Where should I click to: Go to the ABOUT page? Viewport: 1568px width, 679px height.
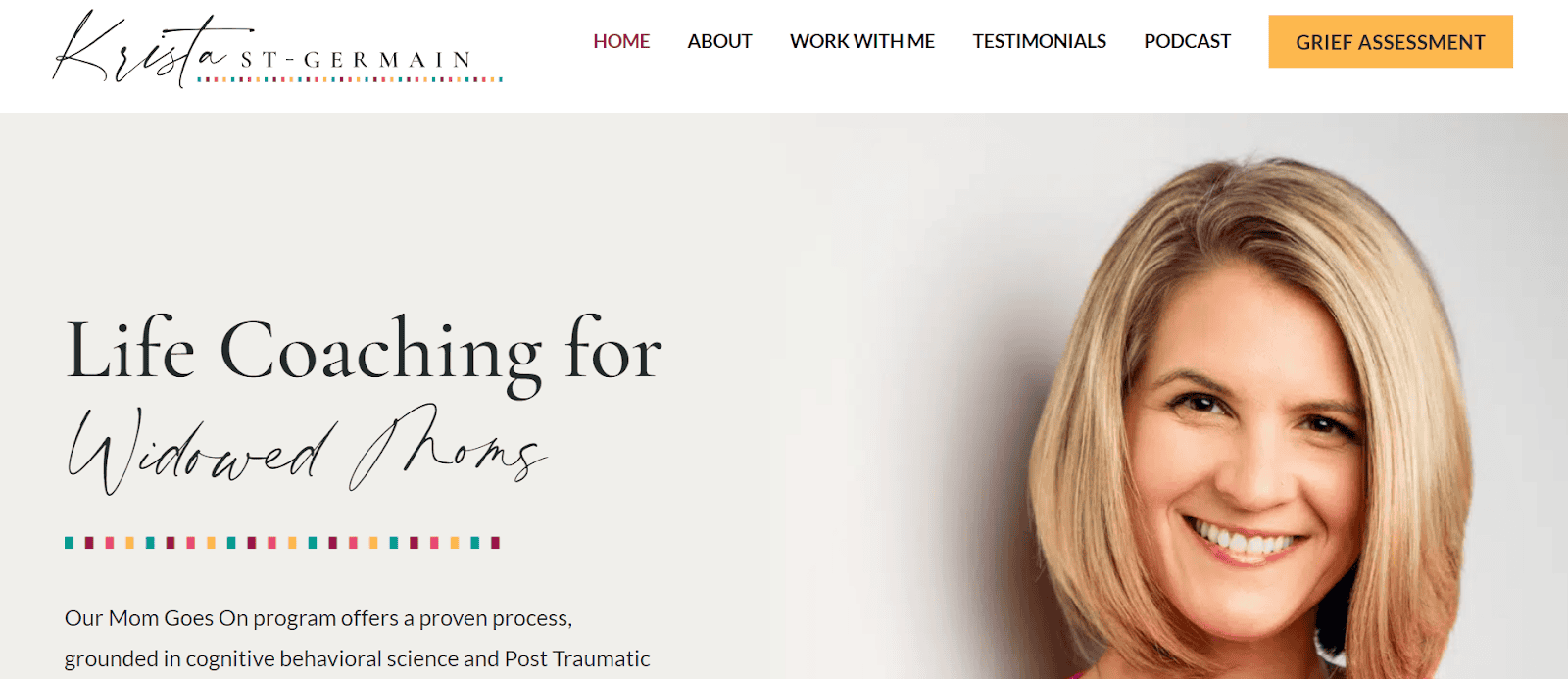coord(719,41)
